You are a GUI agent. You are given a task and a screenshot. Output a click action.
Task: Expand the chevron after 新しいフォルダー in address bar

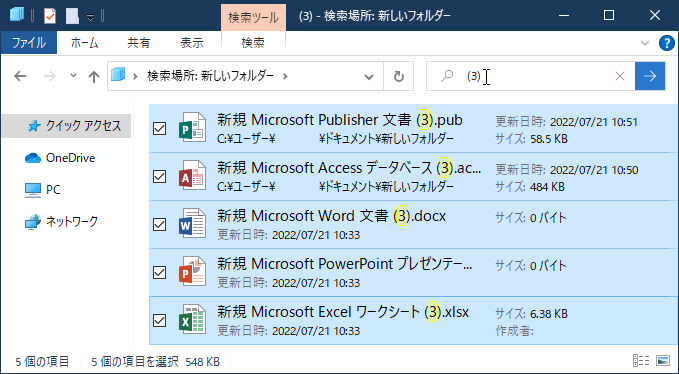285,77
